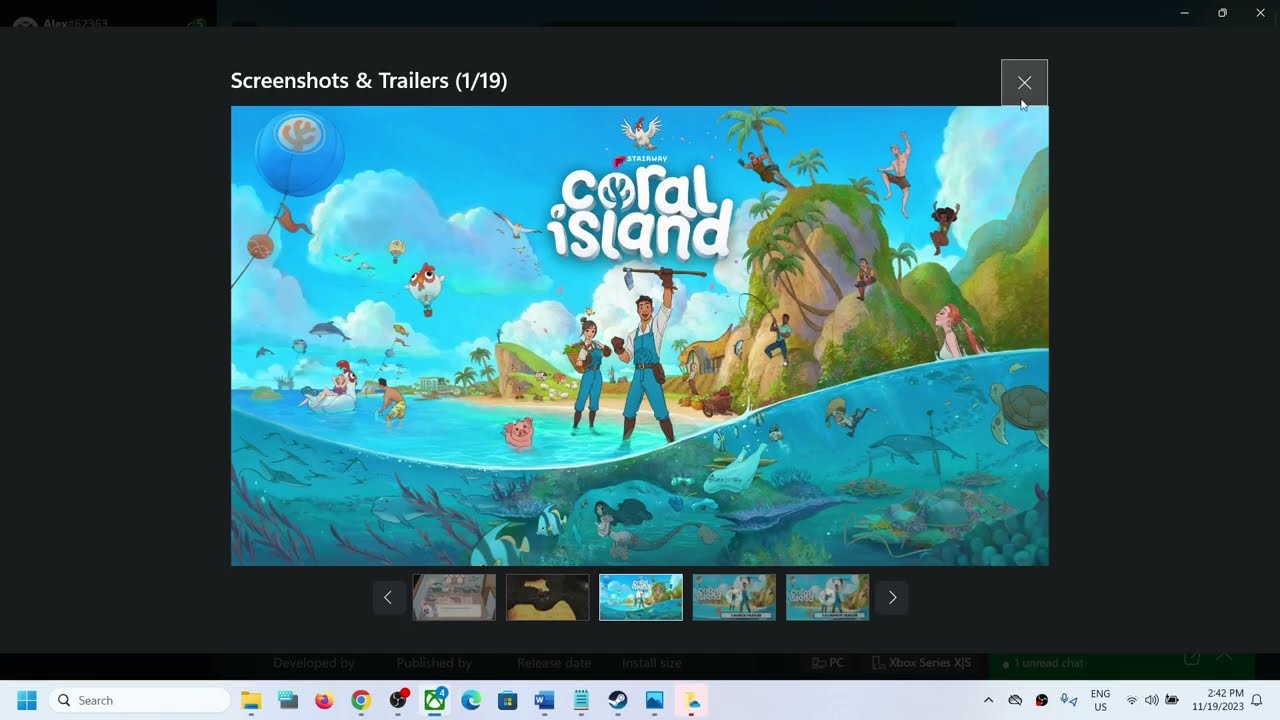Show hidden system tray icons

[988, 700]
